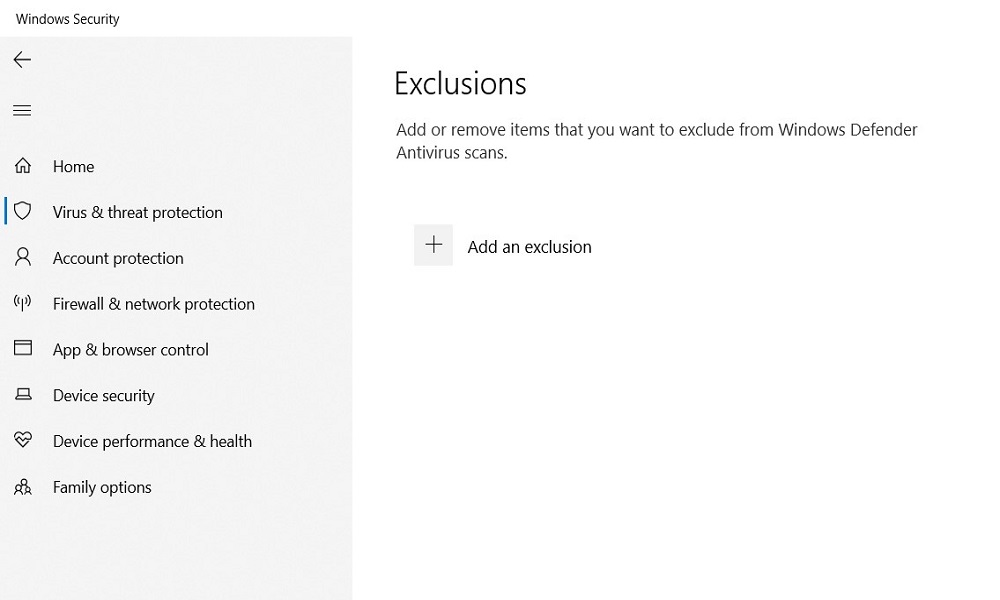Click the person icon for Account protection
The height and width of the screenshot is (600, 1000).
point(23,257)
